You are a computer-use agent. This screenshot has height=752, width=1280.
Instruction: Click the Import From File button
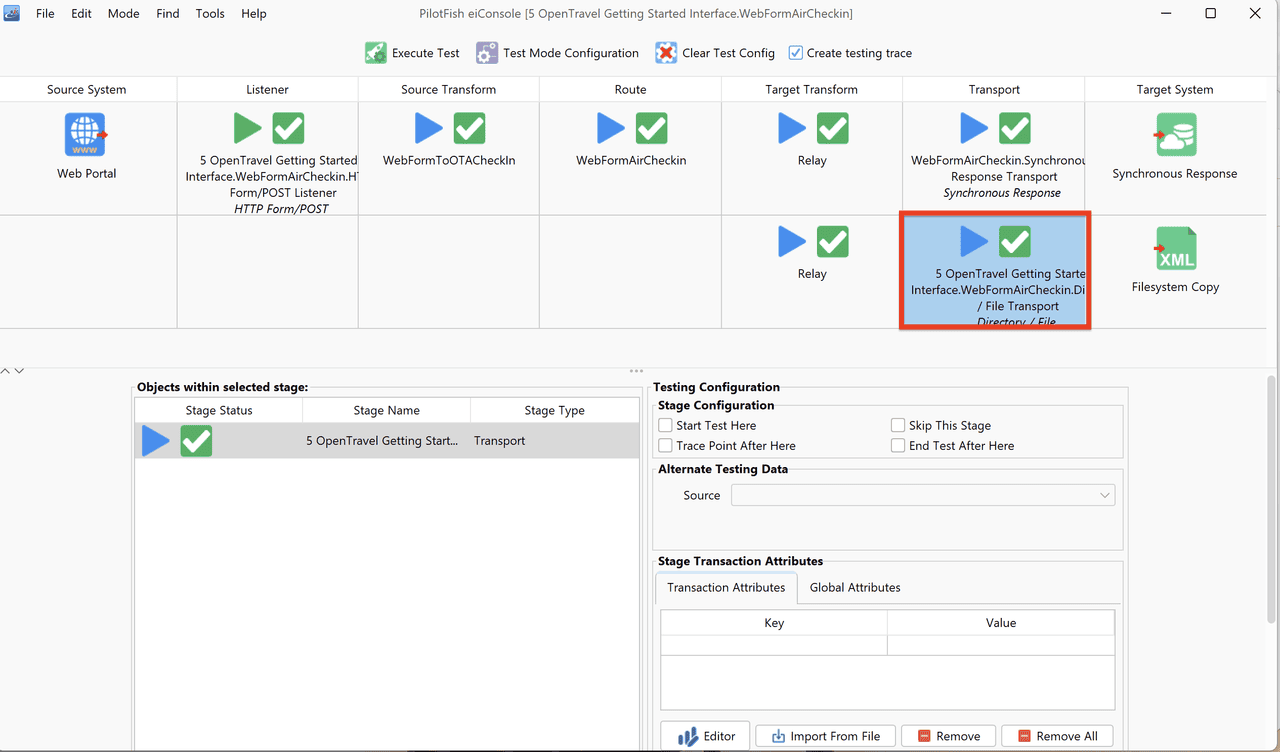click(x=825, y=736)
